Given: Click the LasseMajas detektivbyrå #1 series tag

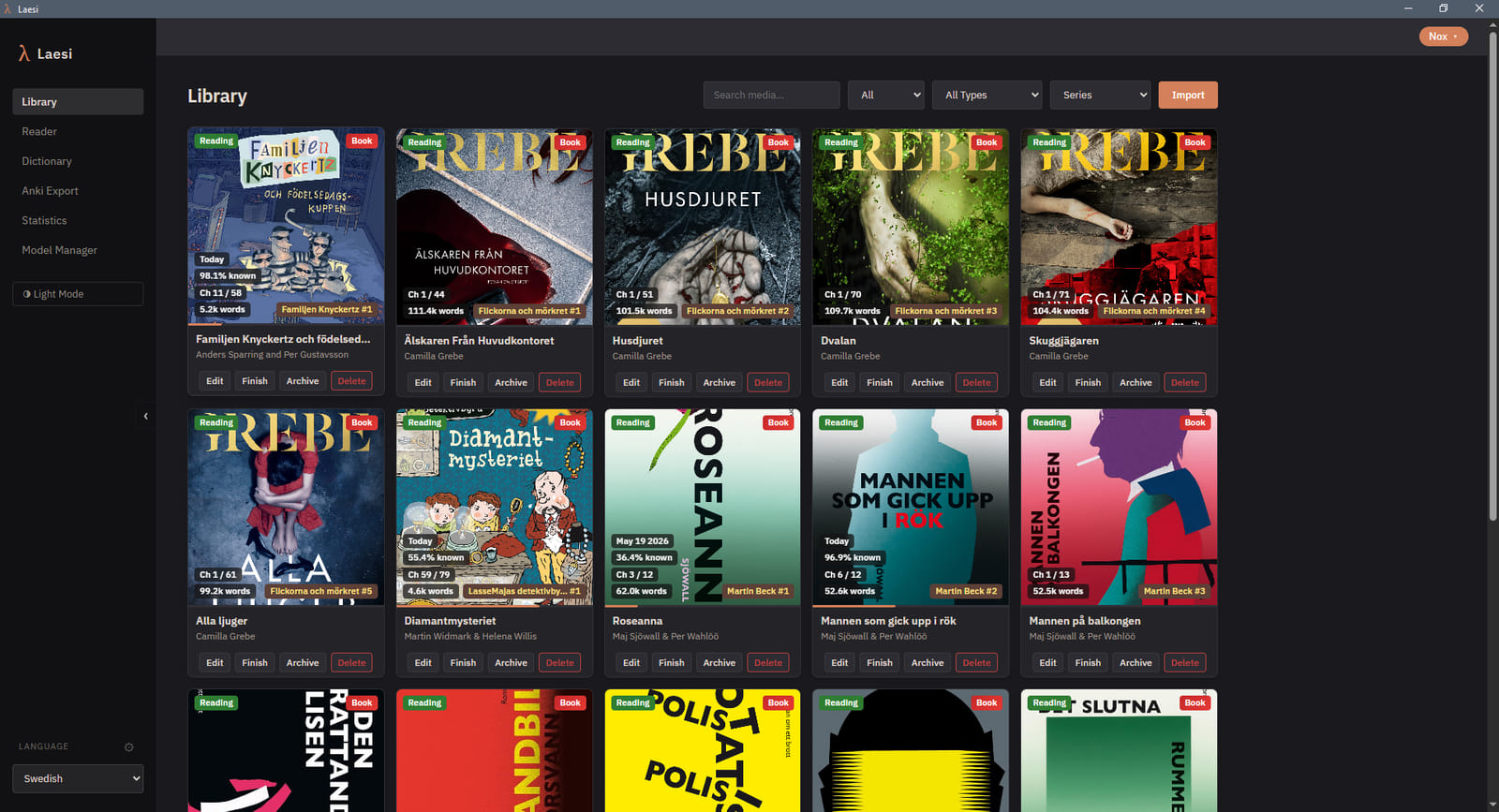Looking at the screenshot, I should 525,591.
